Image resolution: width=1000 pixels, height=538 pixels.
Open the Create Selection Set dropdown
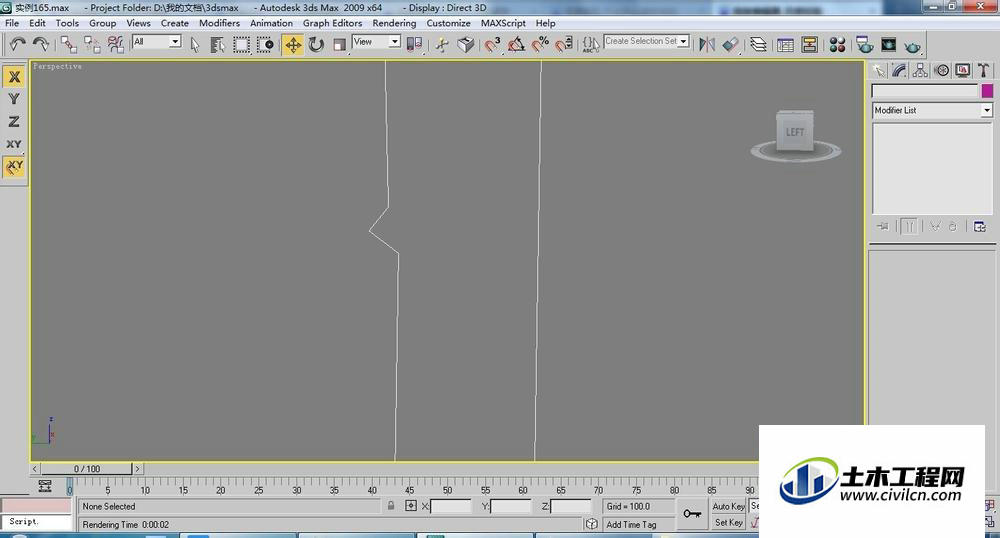pos(647,41)
